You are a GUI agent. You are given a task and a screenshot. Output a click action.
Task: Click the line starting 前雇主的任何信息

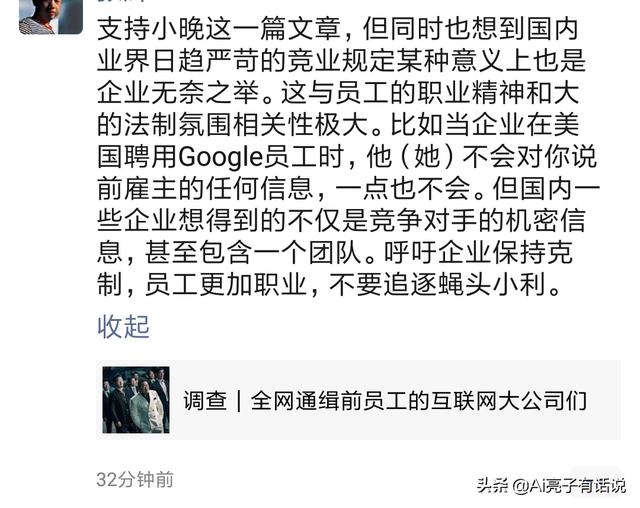pos(349,189)
